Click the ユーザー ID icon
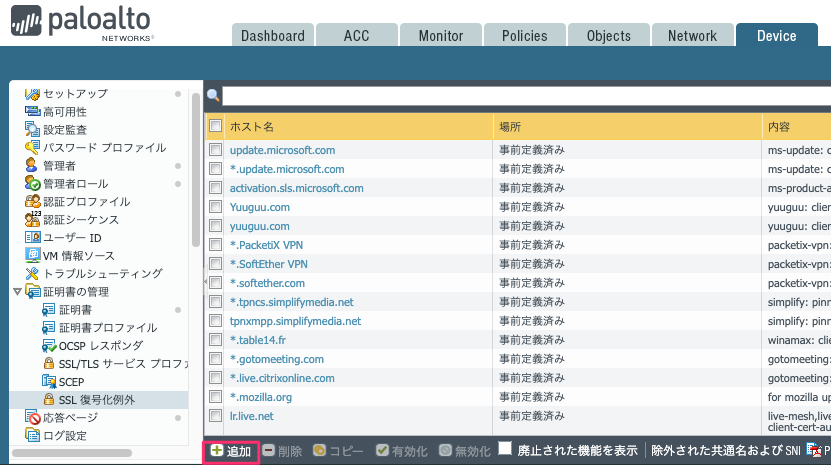The image size is (831, 465). click(32, 237)
